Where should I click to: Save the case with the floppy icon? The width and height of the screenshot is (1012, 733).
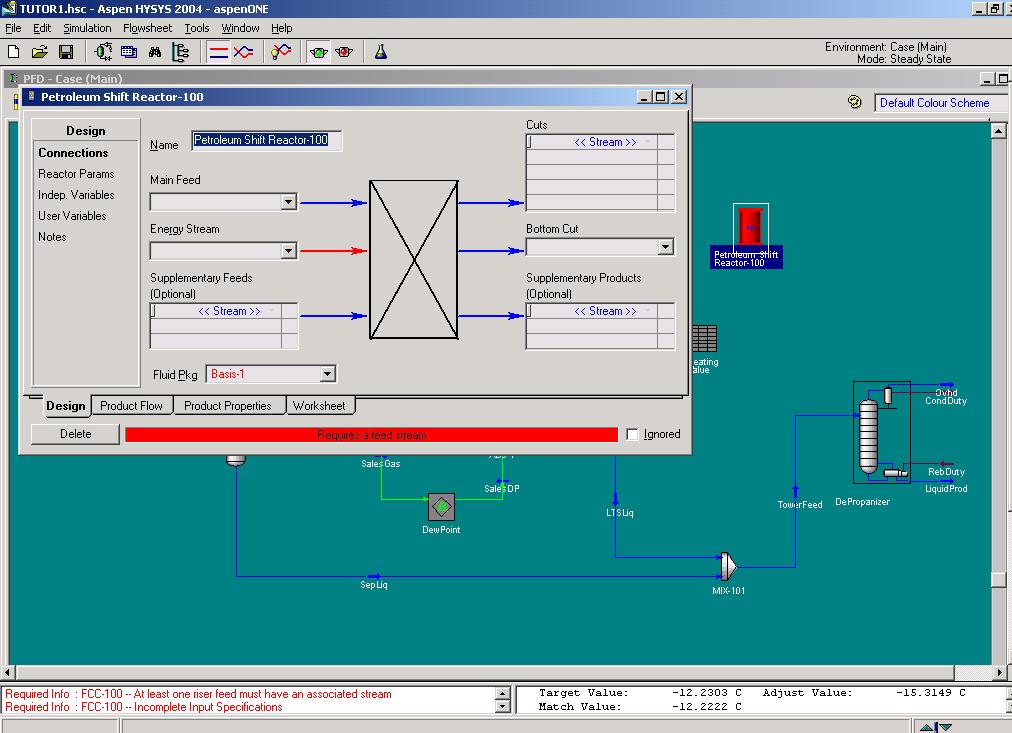(x=66, y=52)
